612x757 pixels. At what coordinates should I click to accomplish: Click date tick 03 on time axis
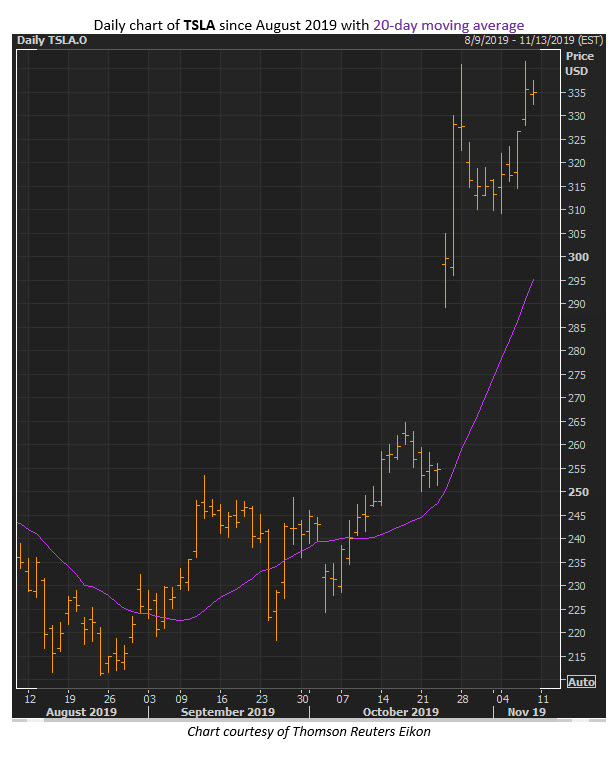click(x=150, y=699)
